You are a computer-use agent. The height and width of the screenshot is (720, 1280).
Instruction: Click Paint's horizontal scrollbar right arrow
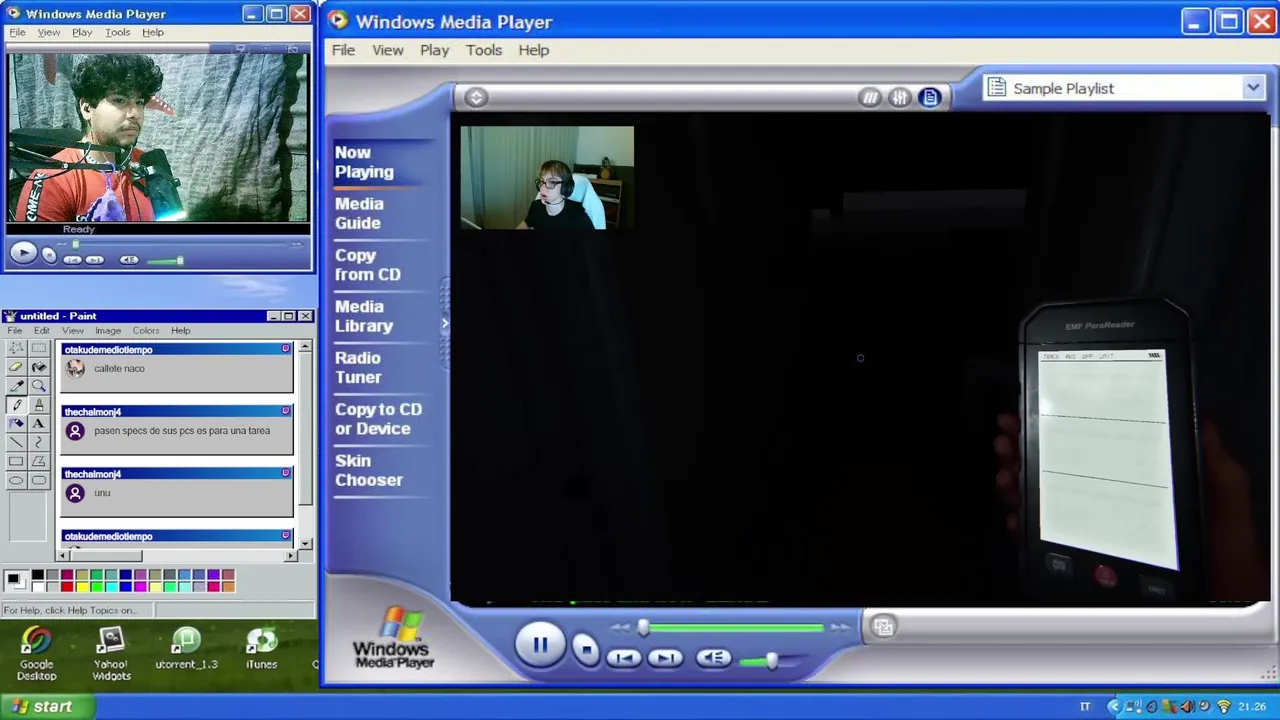291,556
